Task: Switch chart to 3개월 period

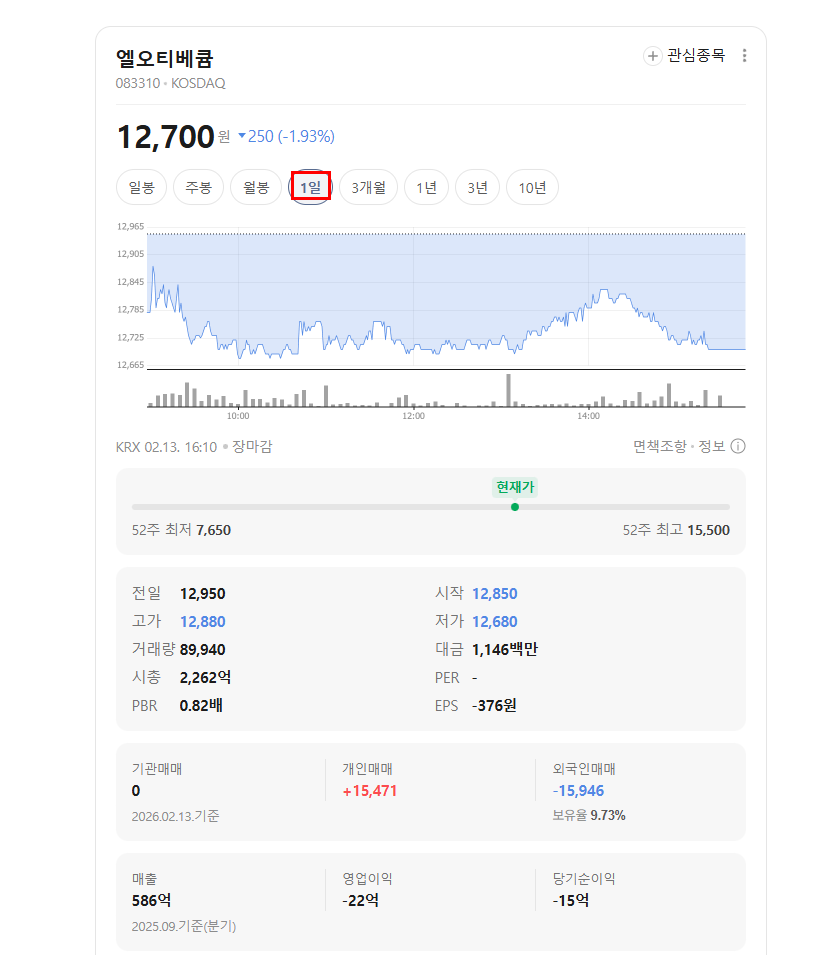Action: [x=368, y=187]
